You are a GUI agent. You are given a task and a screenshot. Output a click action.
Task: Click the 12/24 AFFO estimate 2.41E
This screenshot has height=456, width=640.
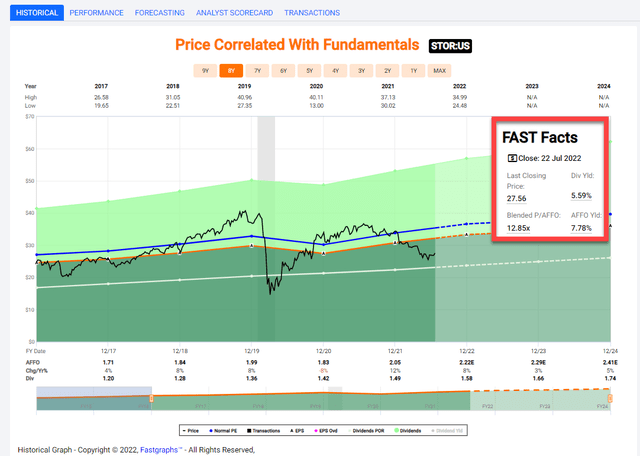coord(610,363)
